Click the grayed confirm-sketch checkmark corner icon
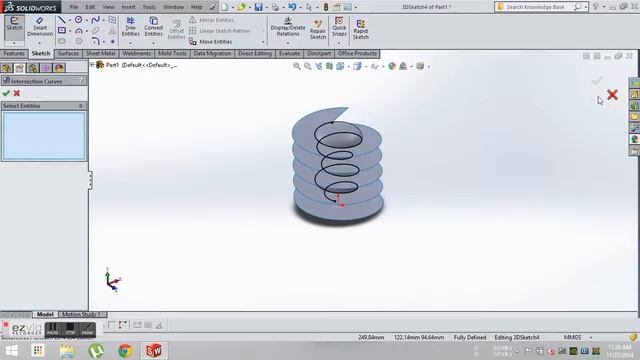The height and width of the screenshot is (360, 640). point(597,80)
